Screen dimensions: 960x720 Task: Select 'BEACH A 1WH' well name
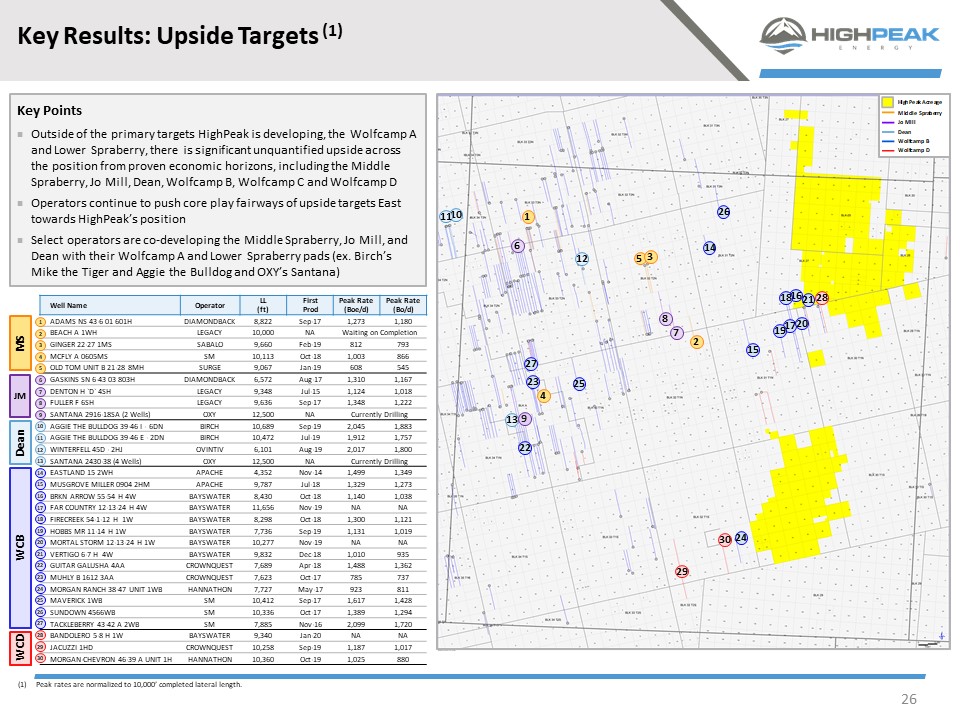[71, 333]
